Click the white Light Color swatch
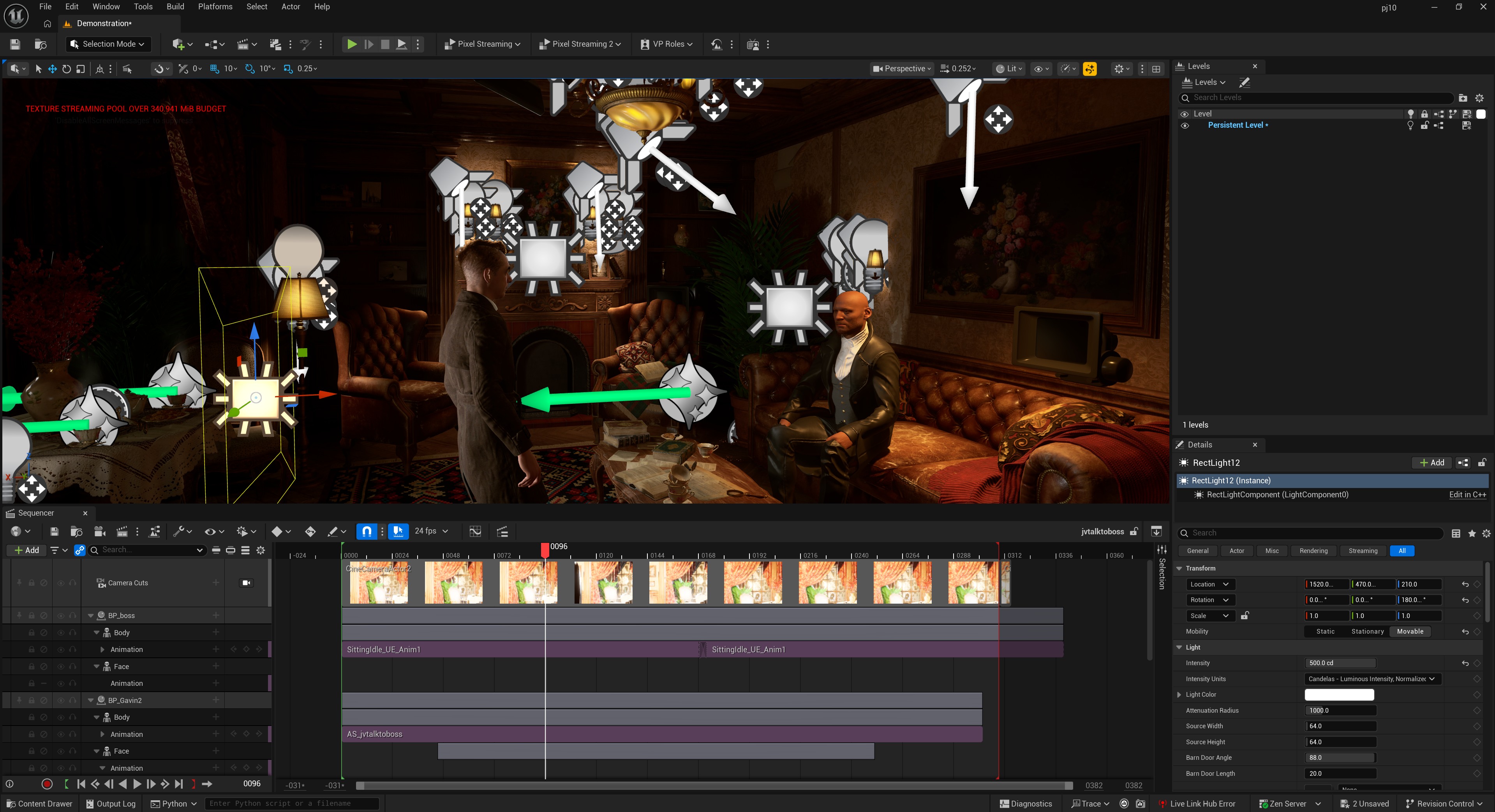 click(1339, 694)
